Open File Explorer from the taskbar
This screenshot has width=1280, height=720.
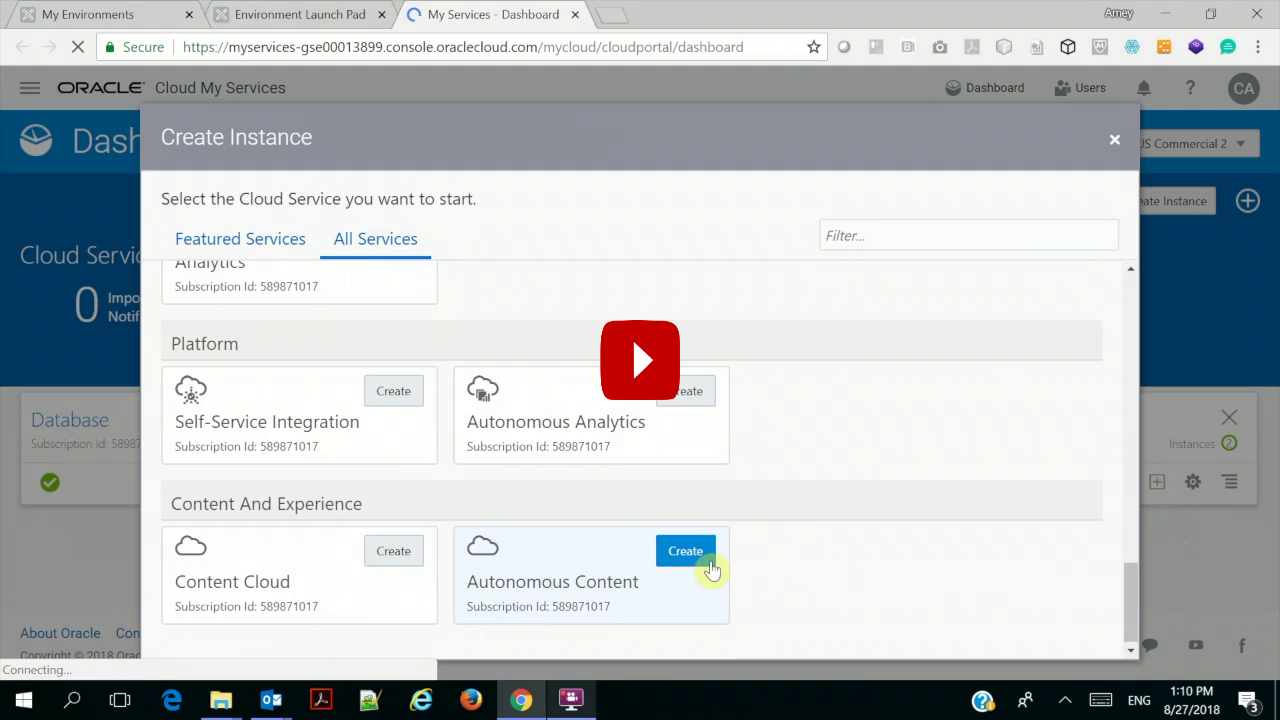(221, 700)
